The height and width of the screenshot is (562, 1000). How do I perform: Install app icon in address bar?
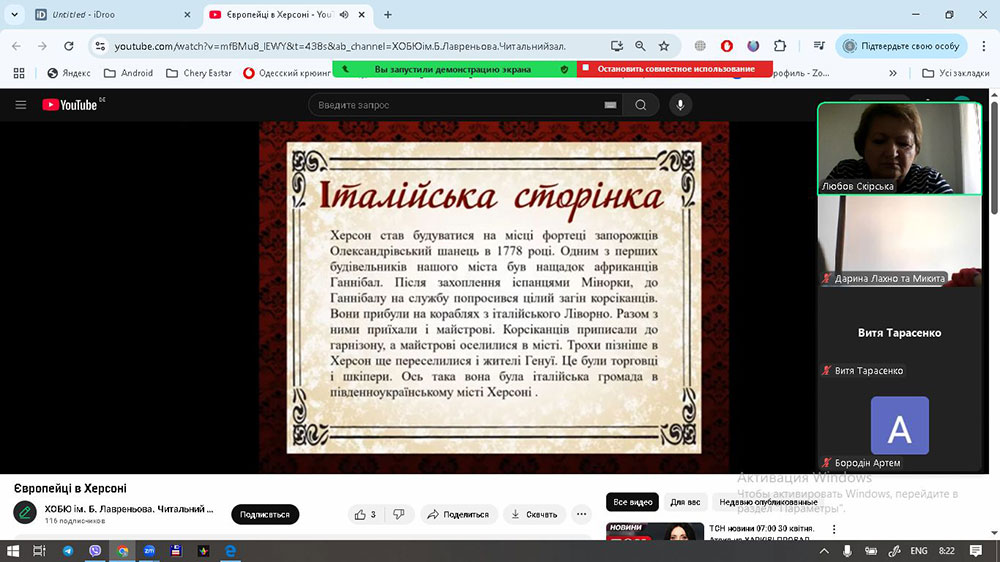coord(616,46)
